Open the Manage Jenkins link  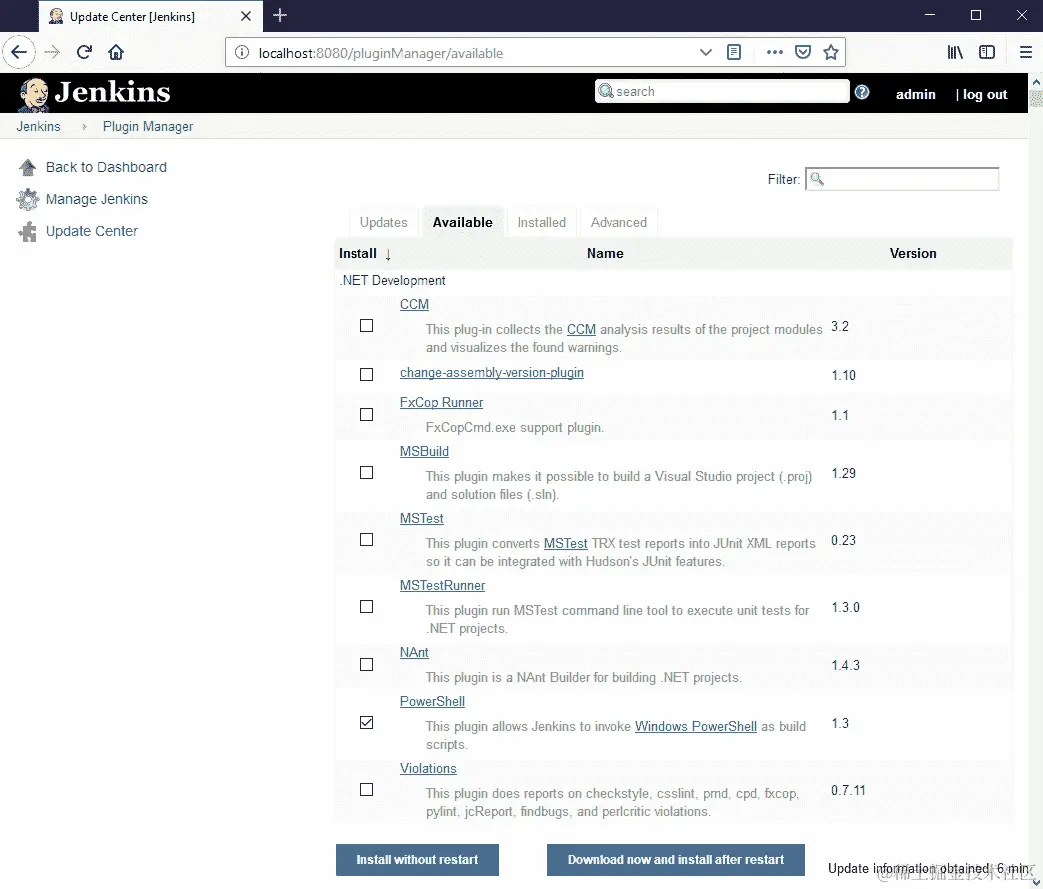click(96, 199)
